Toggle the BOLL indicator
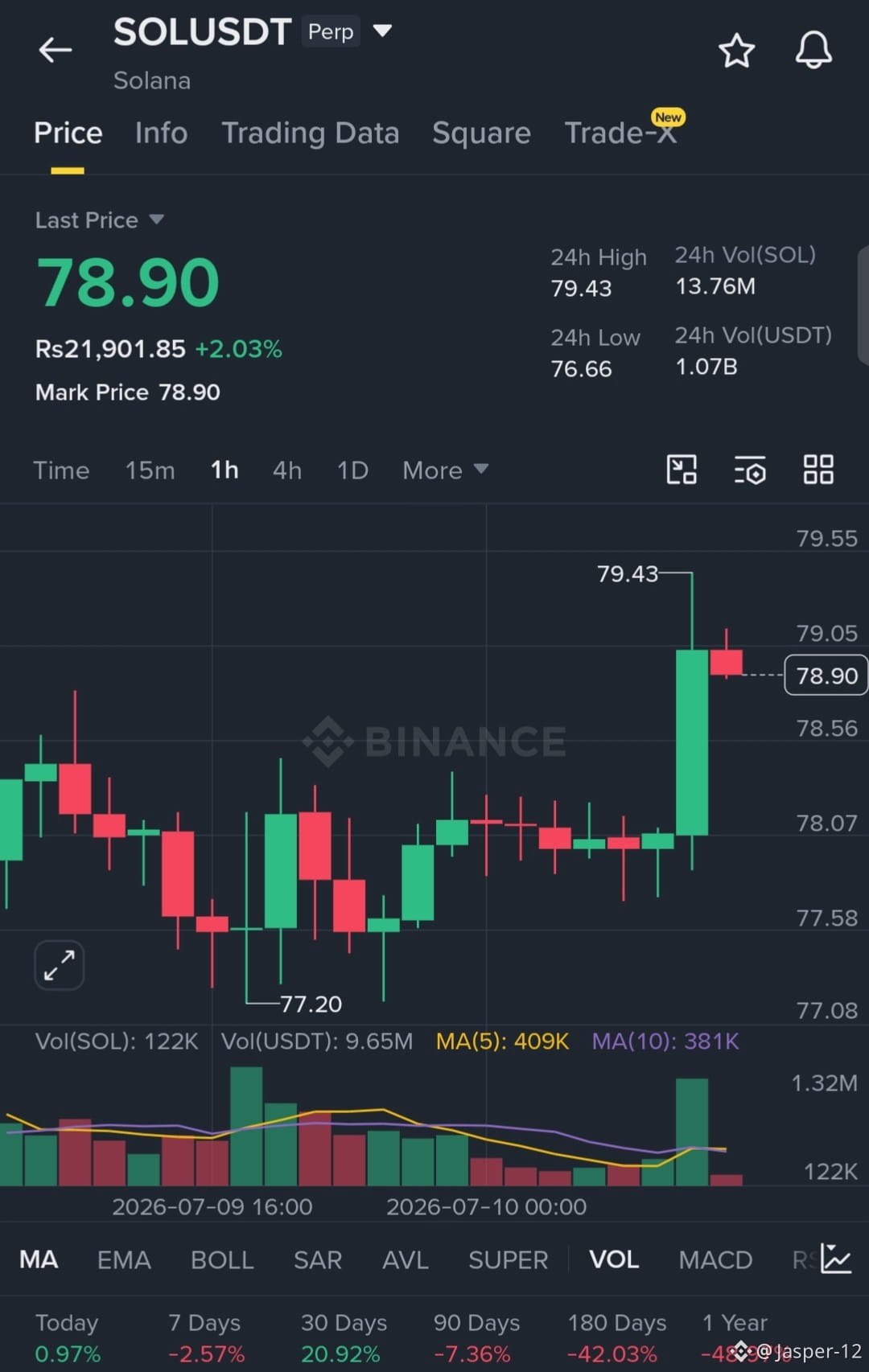 click(x=222, y=1259)
